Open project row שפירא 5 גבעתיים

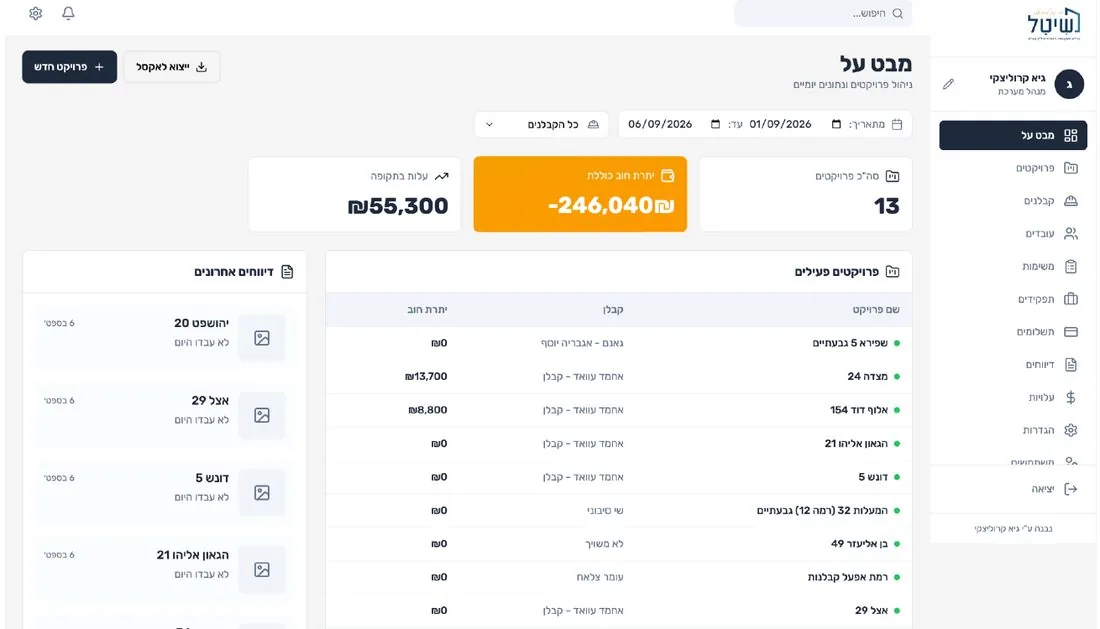[619, 343]
